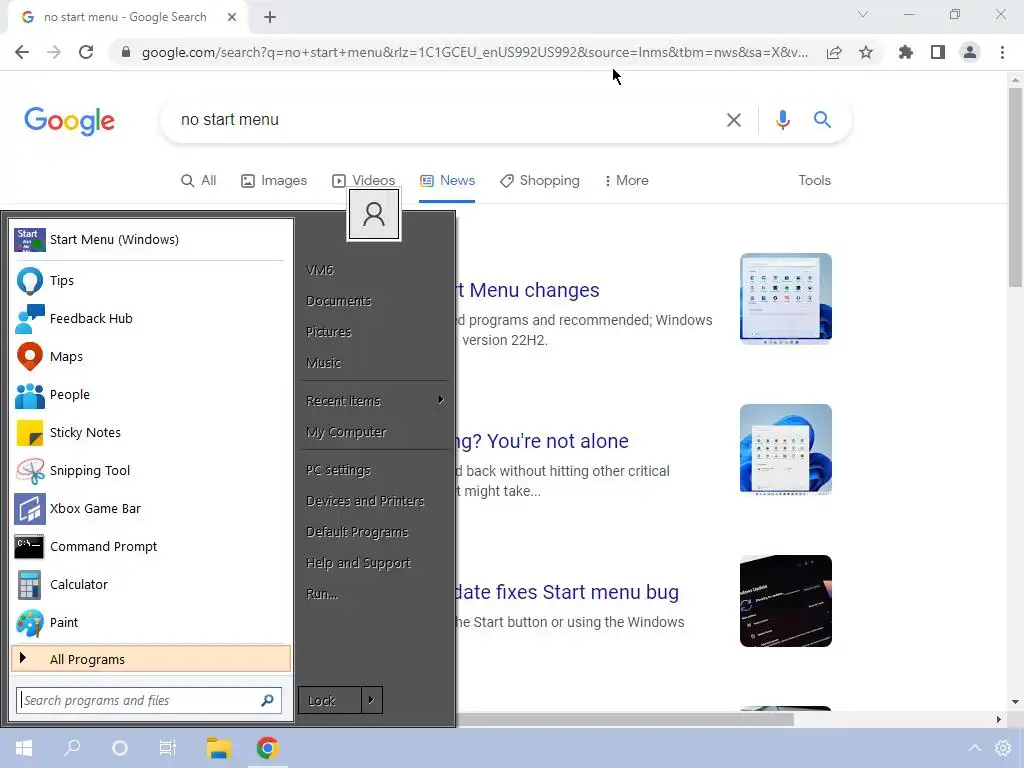Submit search with the blue magnifier icon
1024x768 pixels.
(822, 120)
